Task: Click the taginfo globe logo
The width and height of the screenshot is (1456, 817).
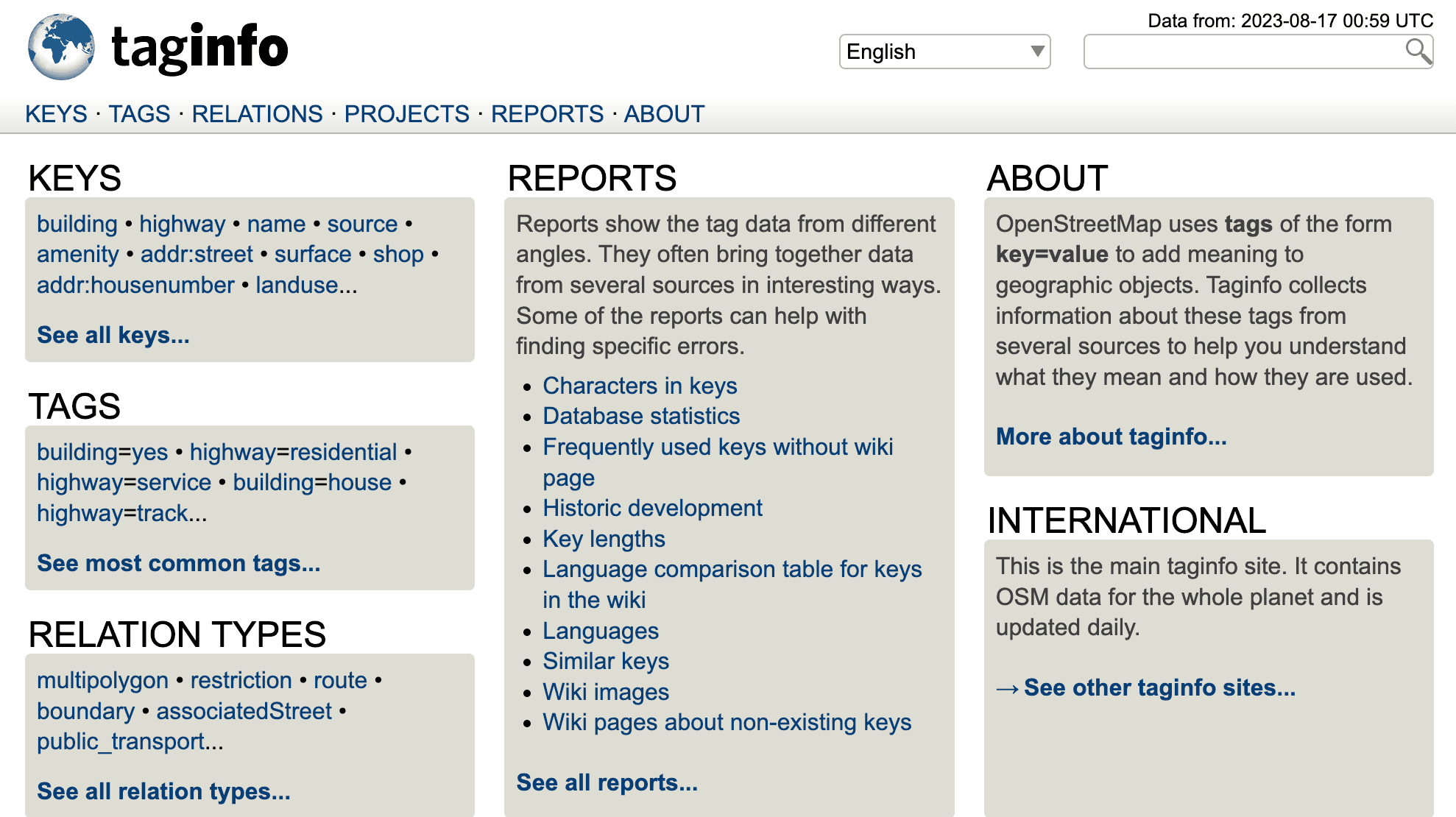Action: [61, 47]
